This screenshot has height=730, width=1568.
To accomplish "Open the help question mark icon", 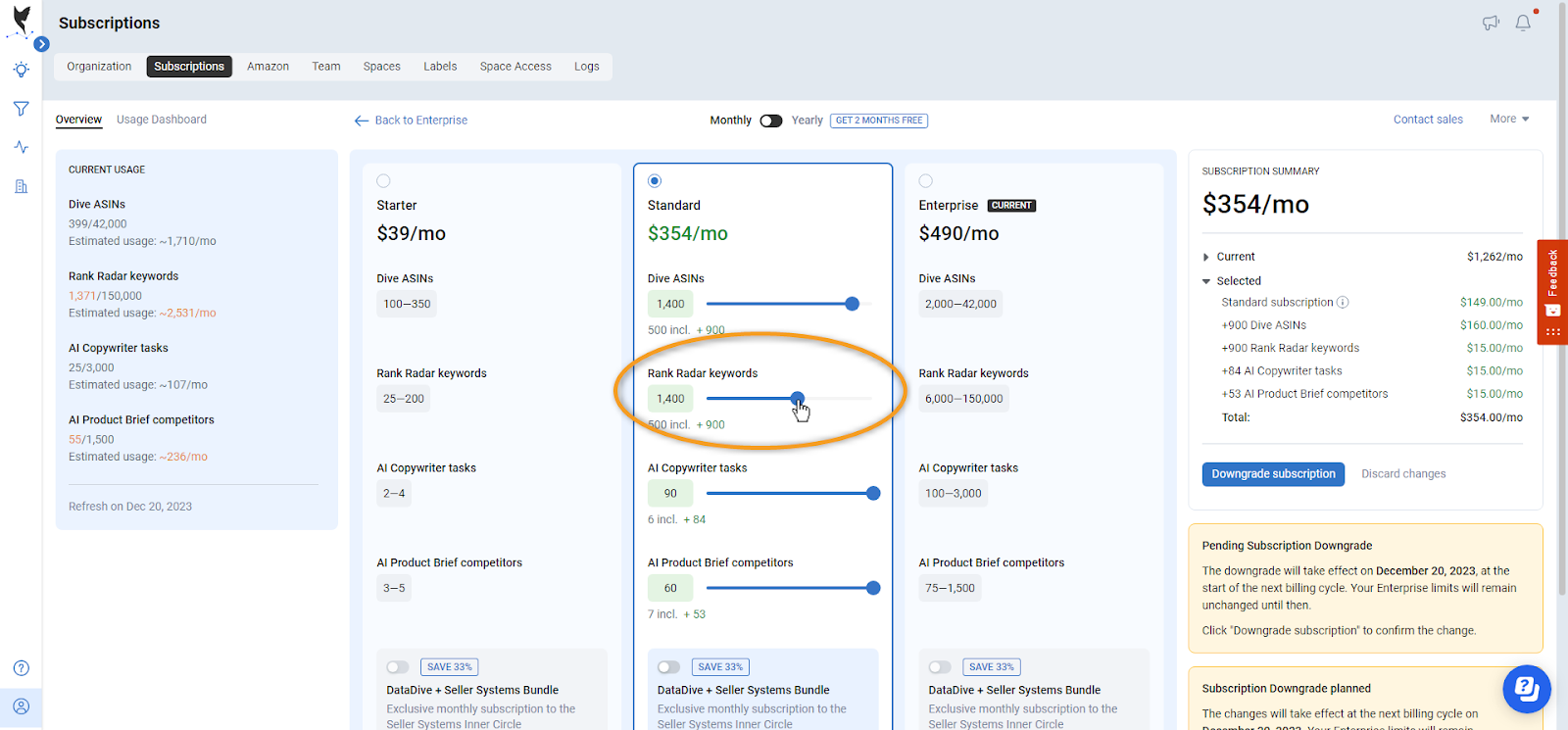I will coord(21,668).
